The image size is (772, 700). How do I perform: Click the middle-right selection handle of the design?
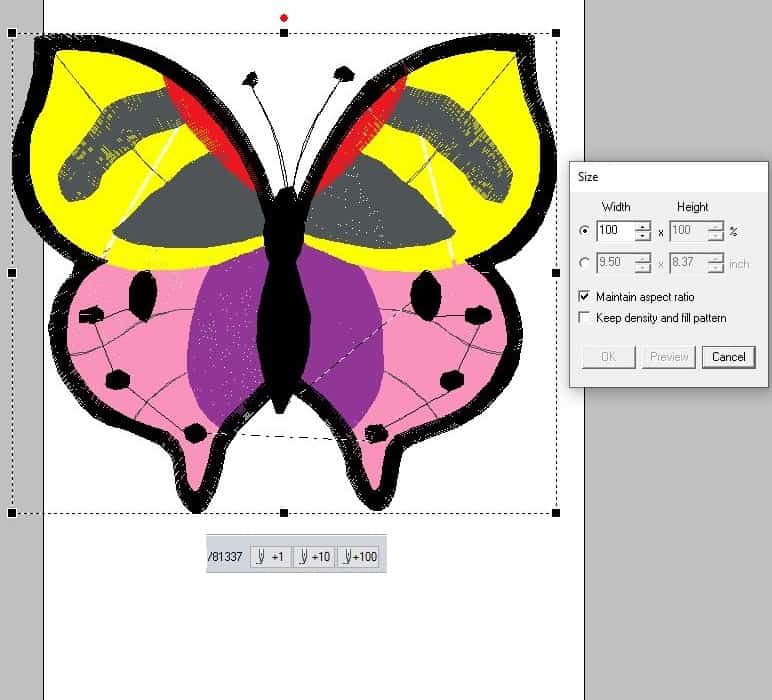556,273
